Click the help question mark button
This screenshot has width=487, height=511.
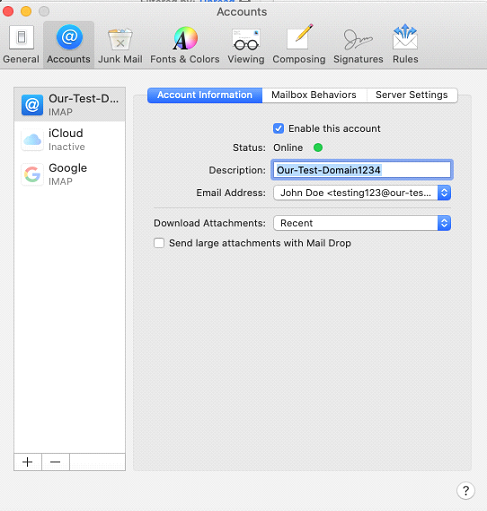(x=465, y=490)
